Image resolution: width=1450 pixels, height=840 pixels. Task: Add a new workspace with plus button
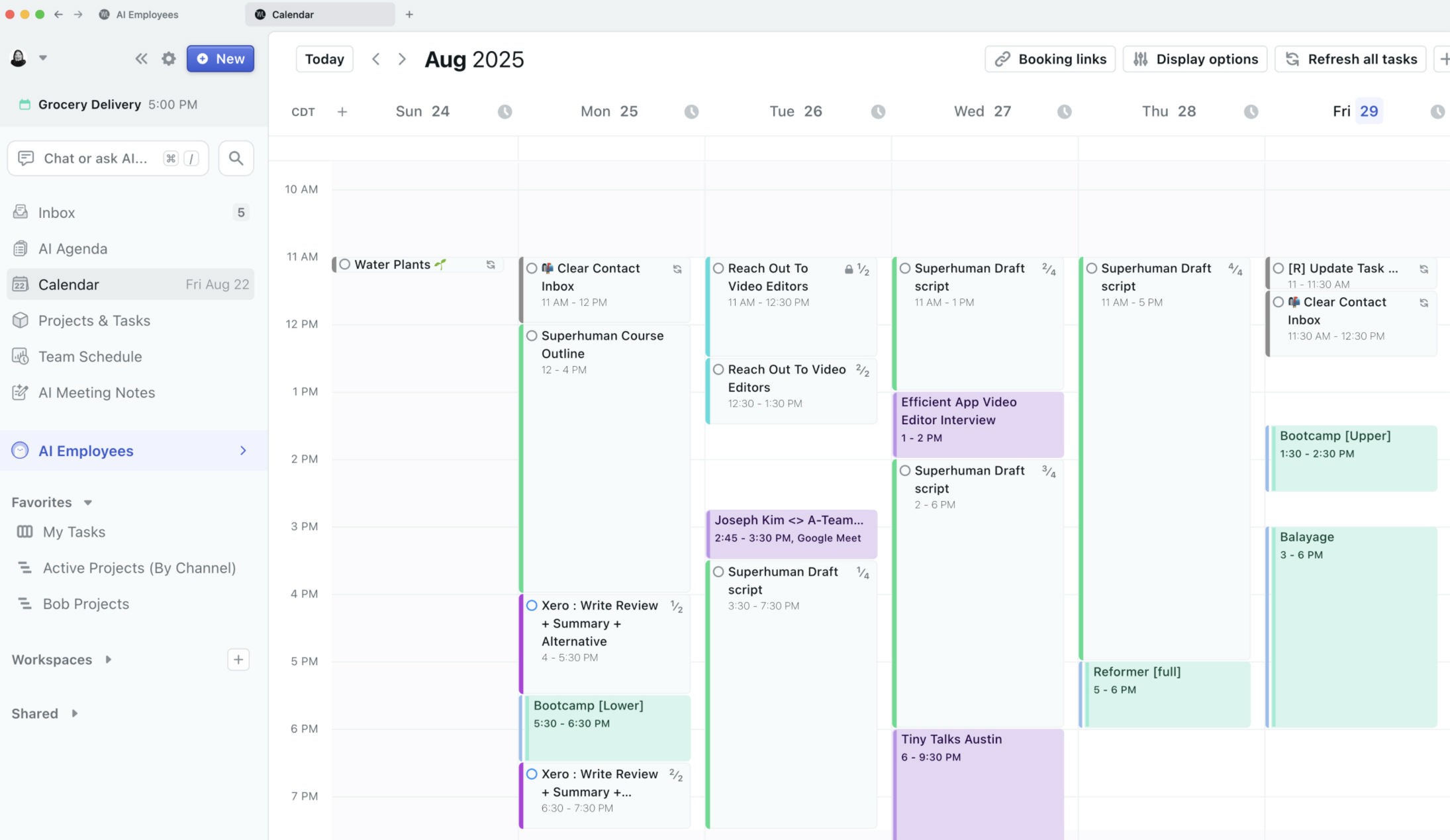(238, 659)
